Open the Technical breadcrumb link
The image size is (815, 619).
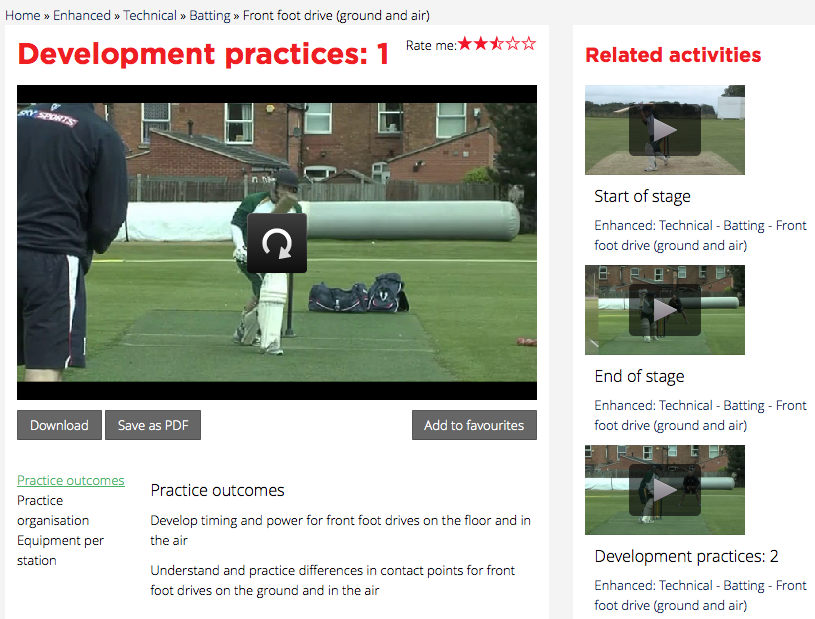pyautogui.click(x=150, y=16)
